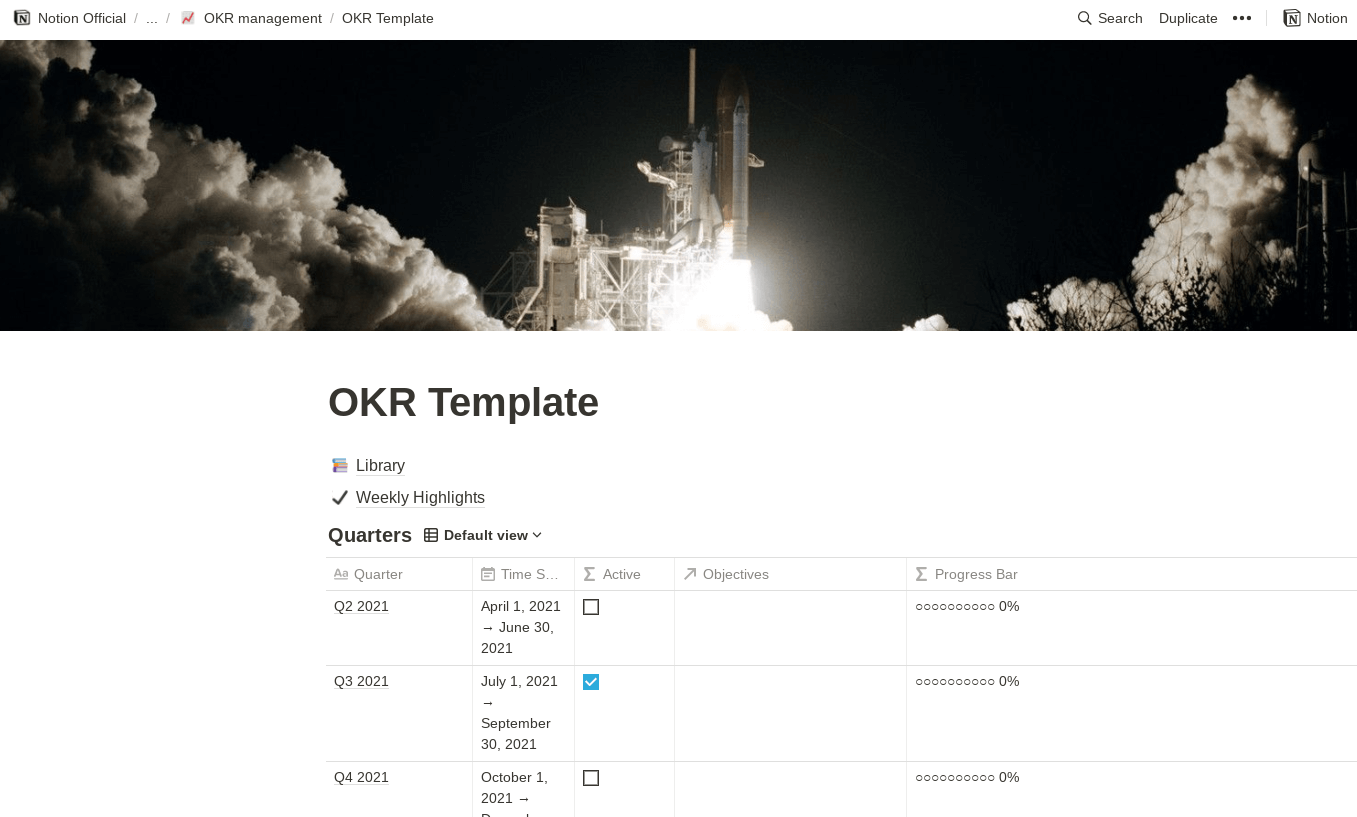The image size is (1357, 817).
Task: Click the empty Objectives cell for Q3 2021
Action: (791, 714)
